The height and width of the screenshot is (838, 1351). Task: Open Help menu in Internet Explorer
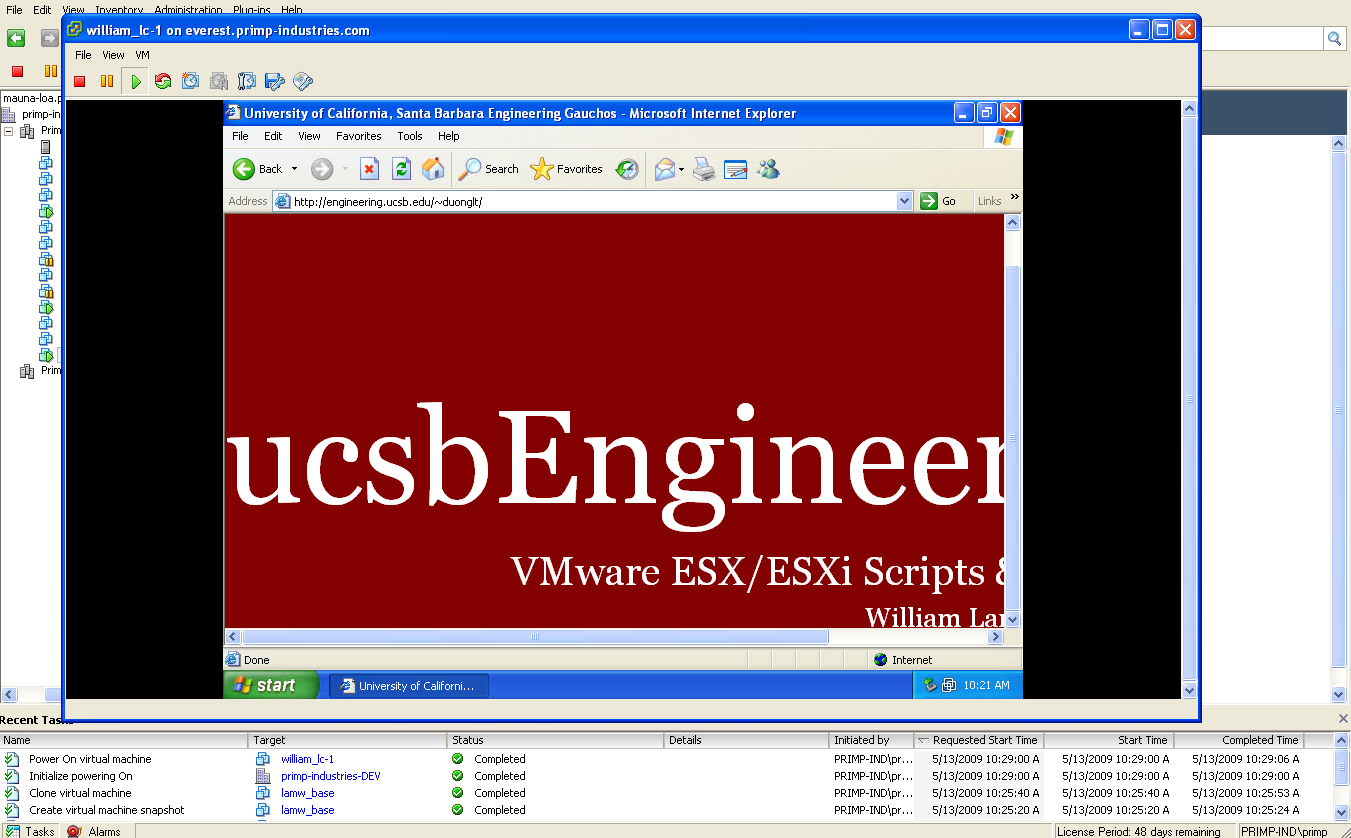coord(449,136)
